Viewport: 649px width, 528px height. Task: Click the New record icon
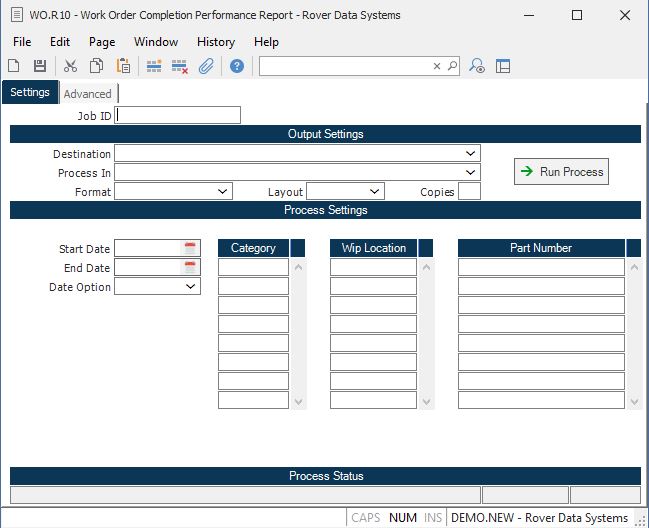tap(14, 66)
